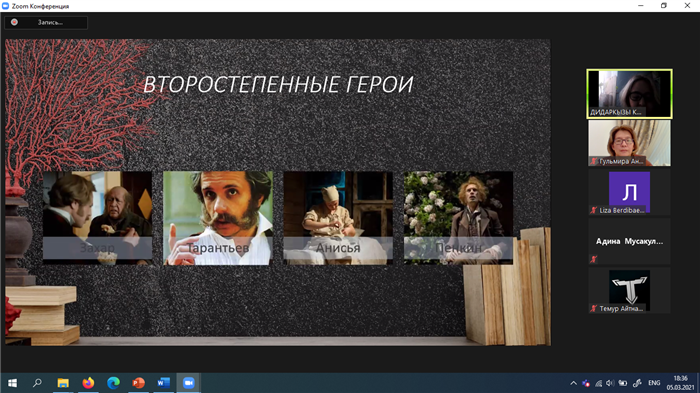The width and height of the screenshot is (700, 393).
Task: Click the taskbar search magnifier icon
Action: pos(38,383)
